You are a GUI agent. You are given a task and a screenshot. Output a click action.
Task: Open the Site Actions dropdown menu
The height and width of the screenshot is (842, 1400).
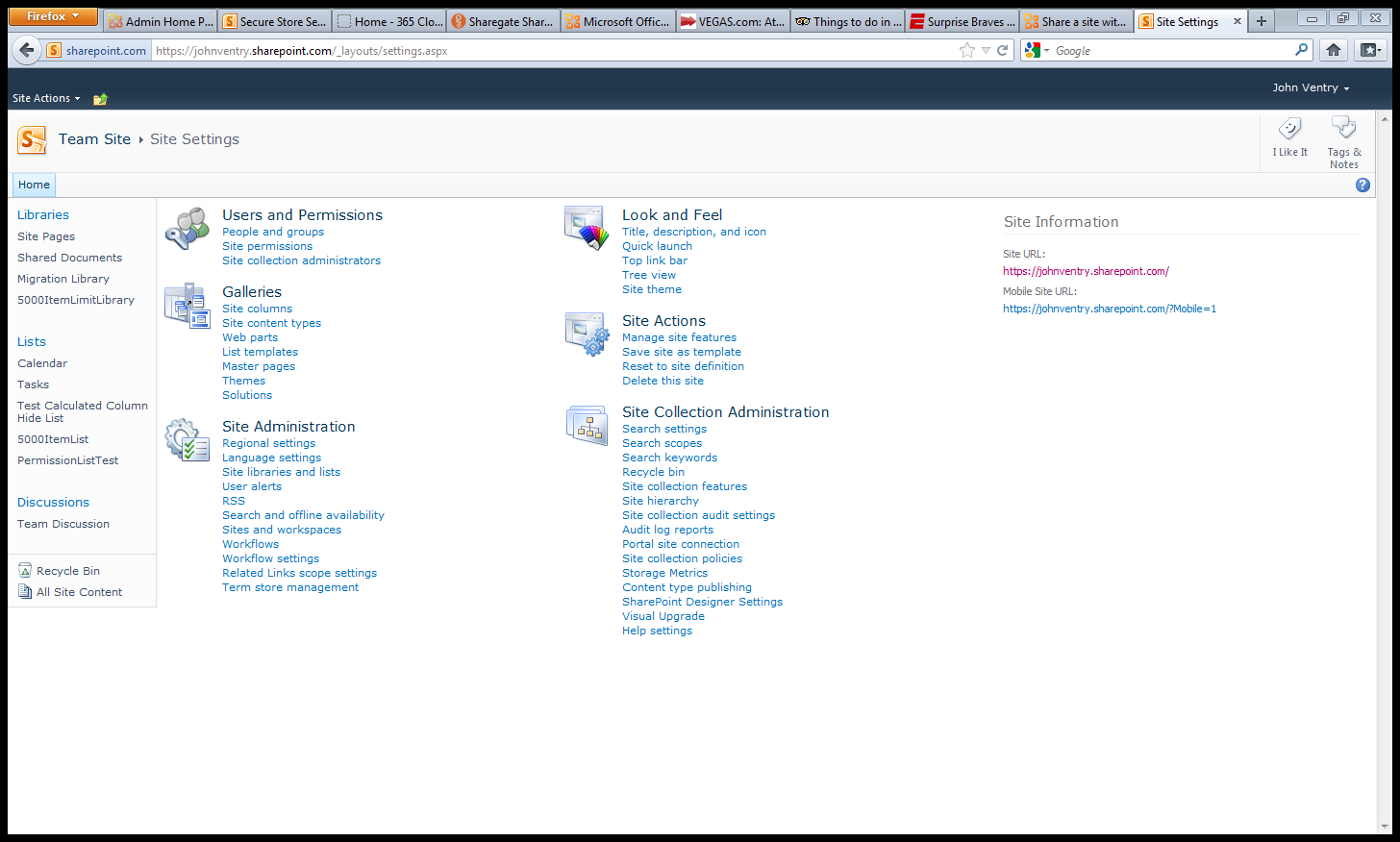[x=46, y=98]
